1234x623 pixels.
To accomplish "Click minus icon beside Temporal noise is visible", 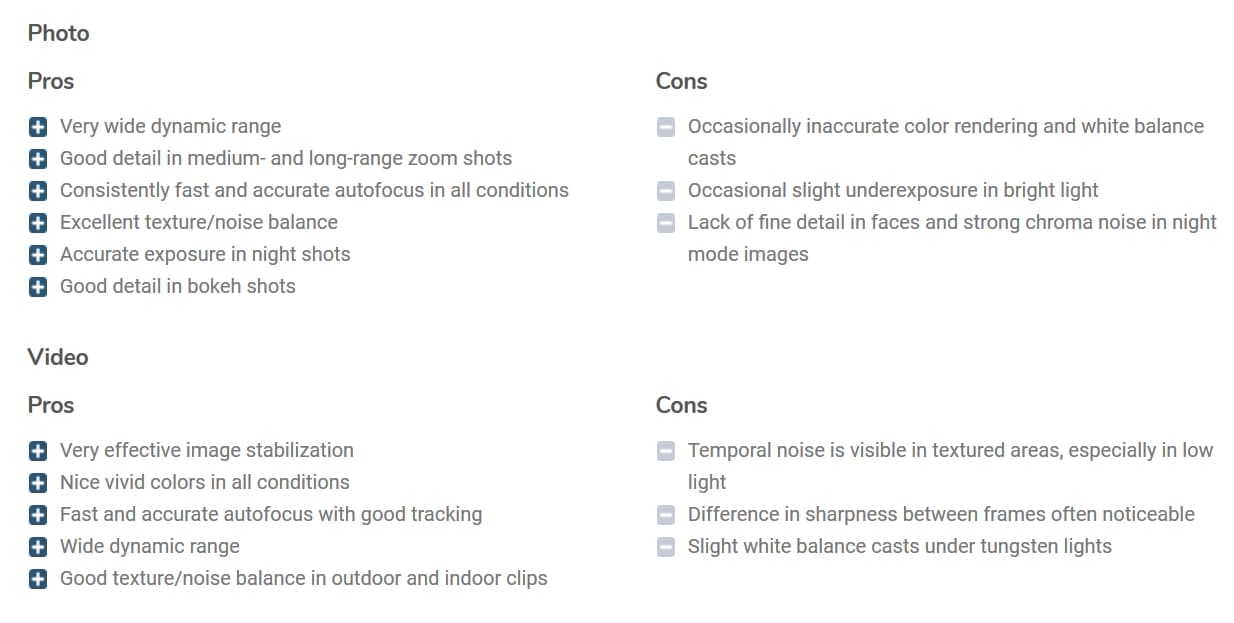I will (x=666, y=451).
